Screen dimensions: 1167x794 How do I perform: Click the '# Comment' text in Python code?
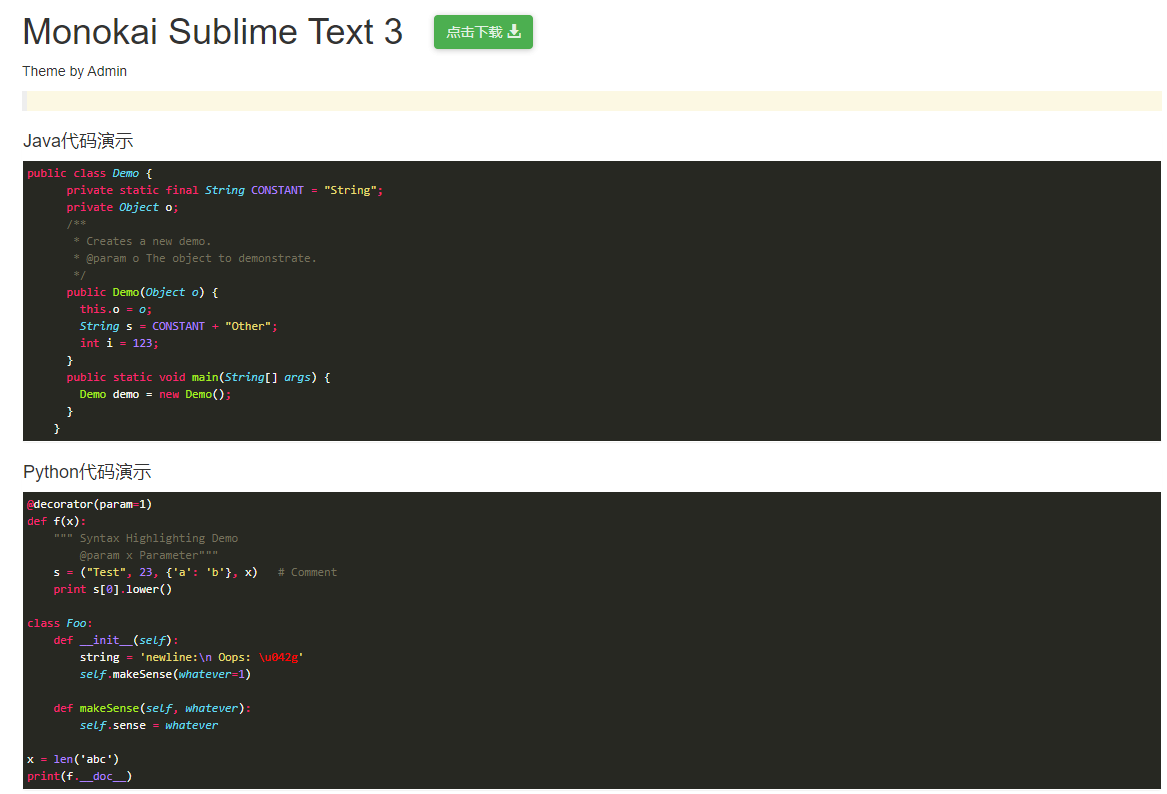pyautogui.click(x=307, y=572)
